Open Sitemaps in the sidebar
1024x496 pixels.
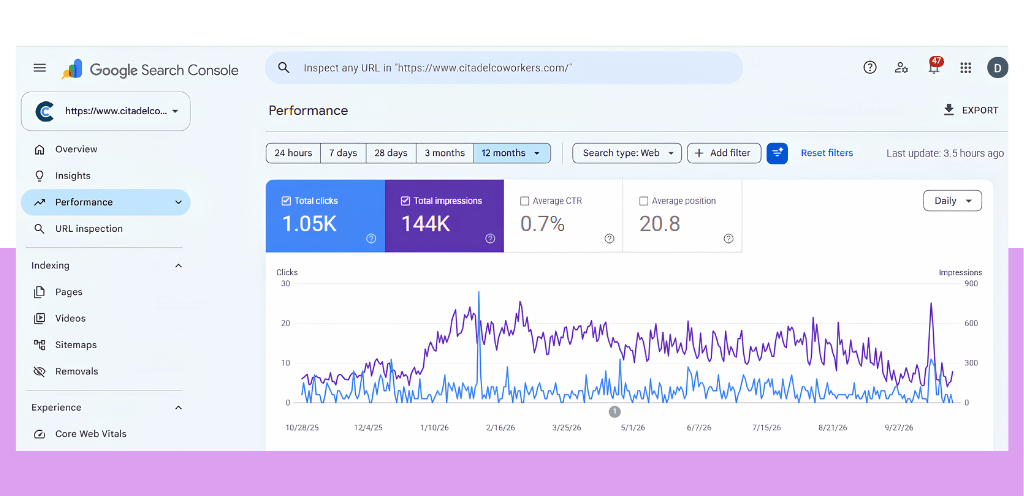pyautogui.click(x=76, y=345)
